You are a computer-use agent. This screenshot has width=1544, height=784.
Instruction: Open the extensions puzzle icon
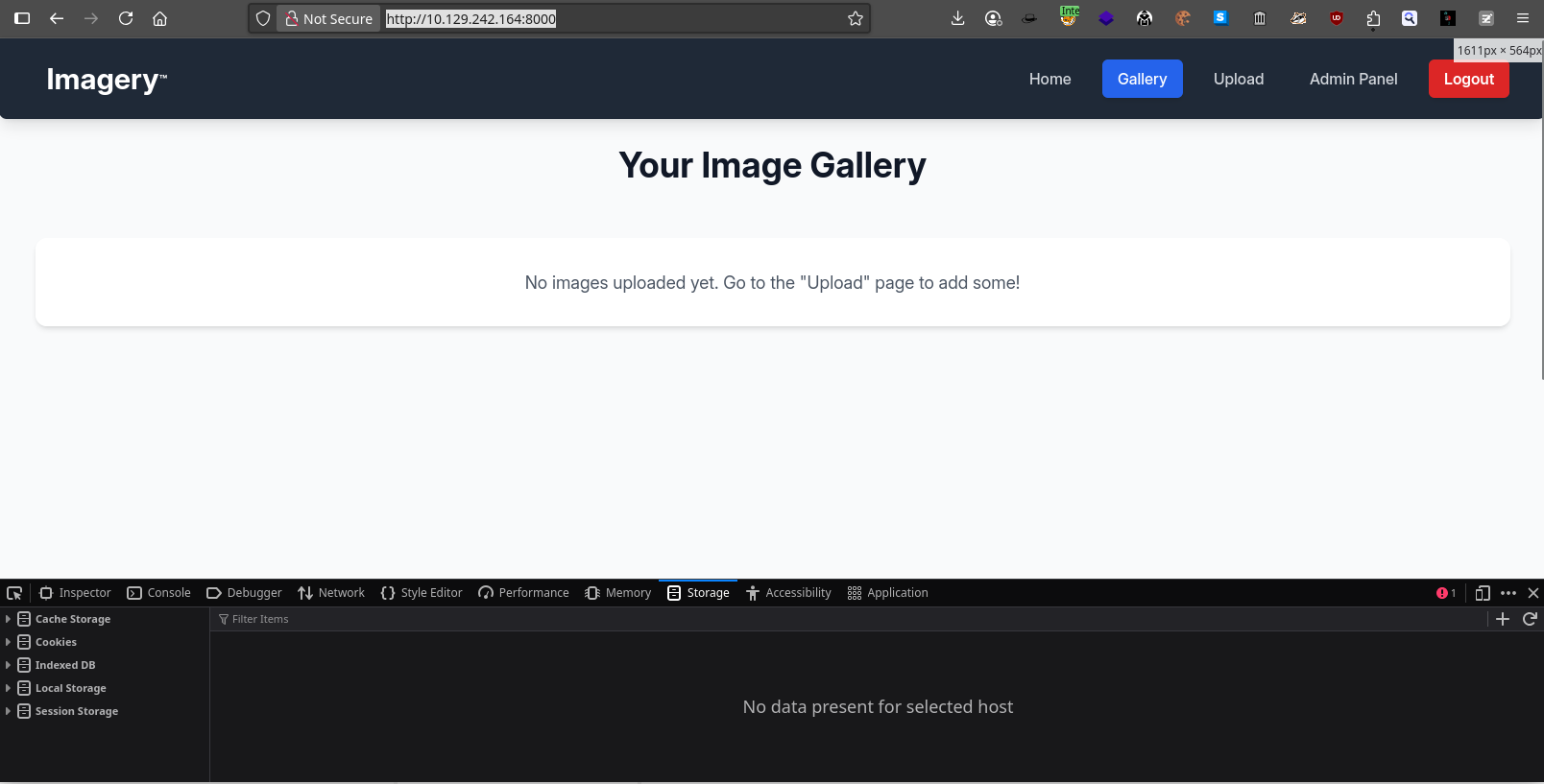coord(1373,18)
